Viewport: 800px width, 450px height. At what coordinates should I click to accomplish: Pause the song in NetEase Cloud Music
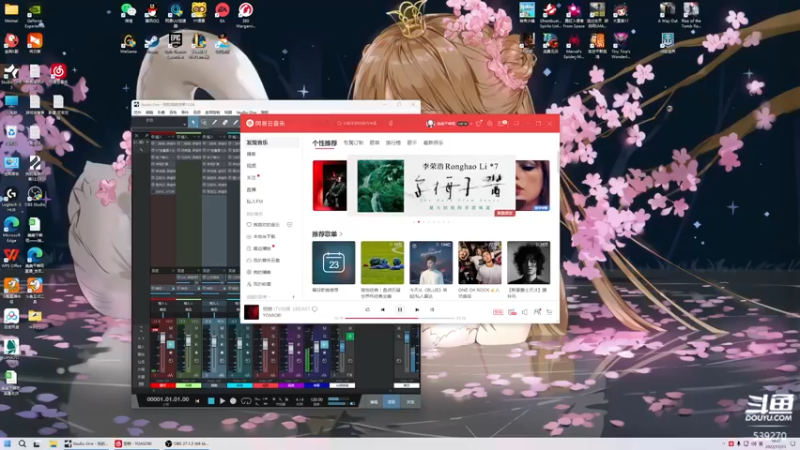399,309
